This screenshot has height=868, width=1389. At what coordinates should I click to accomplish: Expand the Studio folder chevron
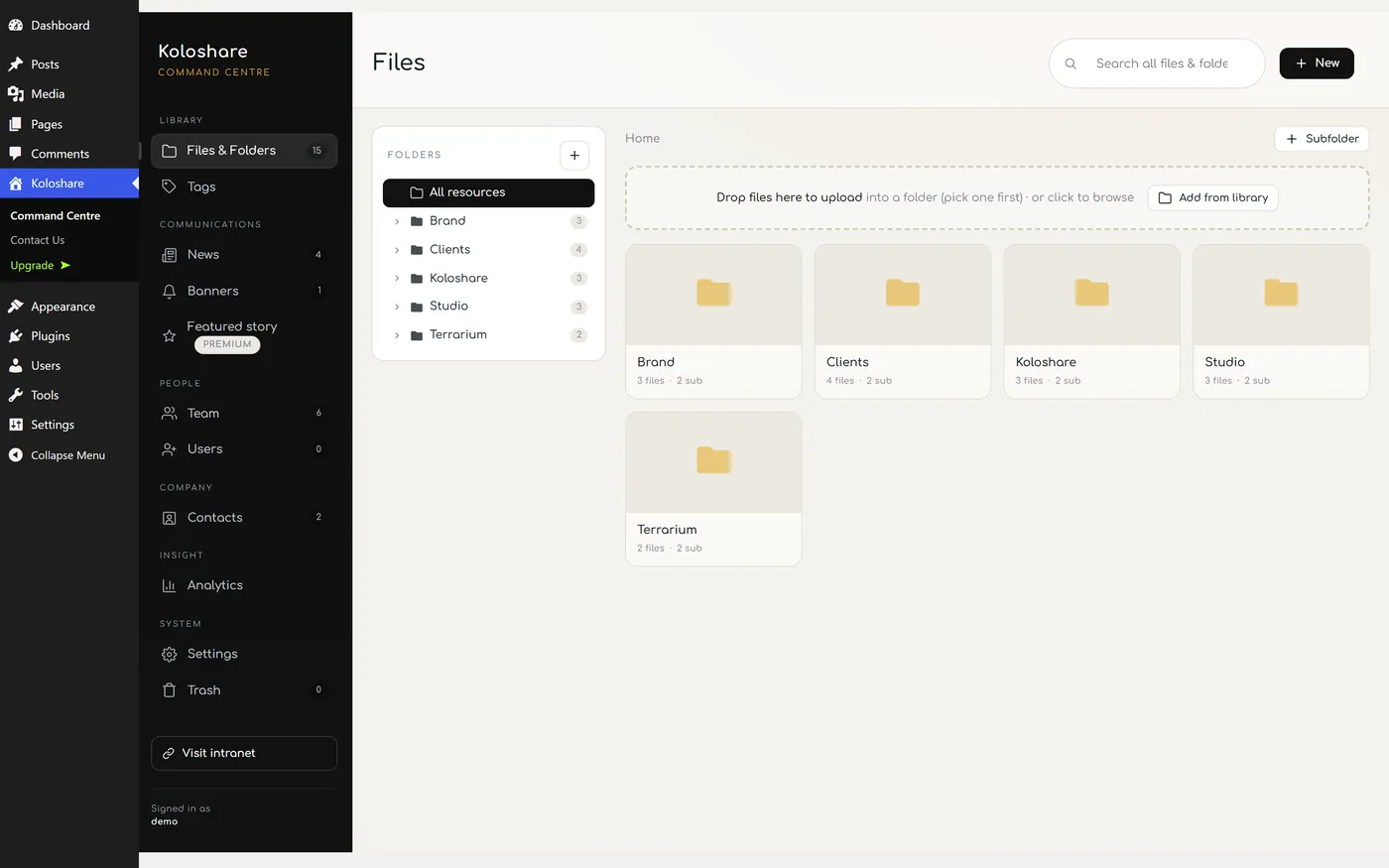[397, 307]
